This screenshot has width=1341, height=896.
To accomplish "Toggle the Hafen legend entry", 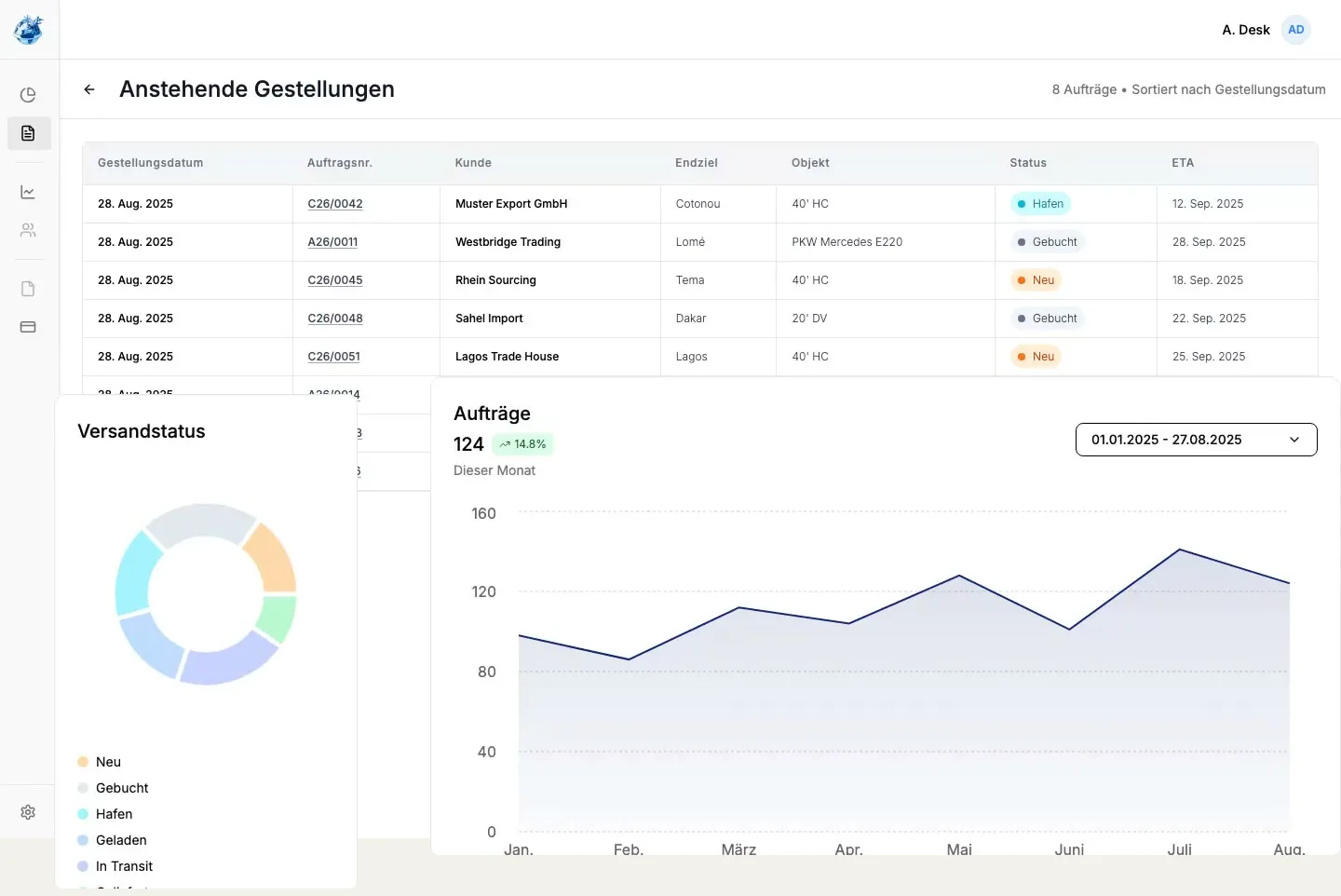I will point(105,814).
